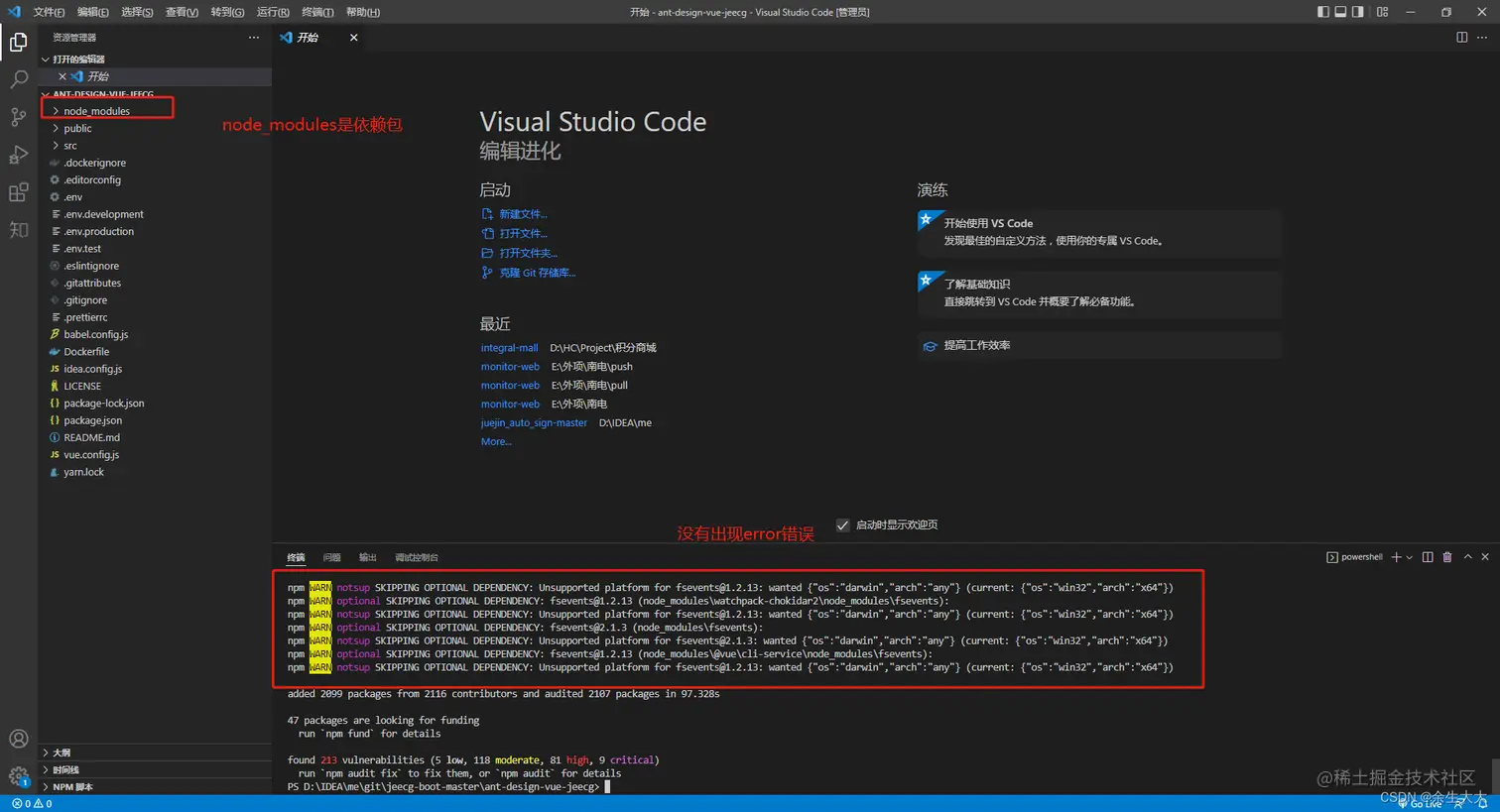Open the 终端 menu in menu bar

[x=317, y=12]
